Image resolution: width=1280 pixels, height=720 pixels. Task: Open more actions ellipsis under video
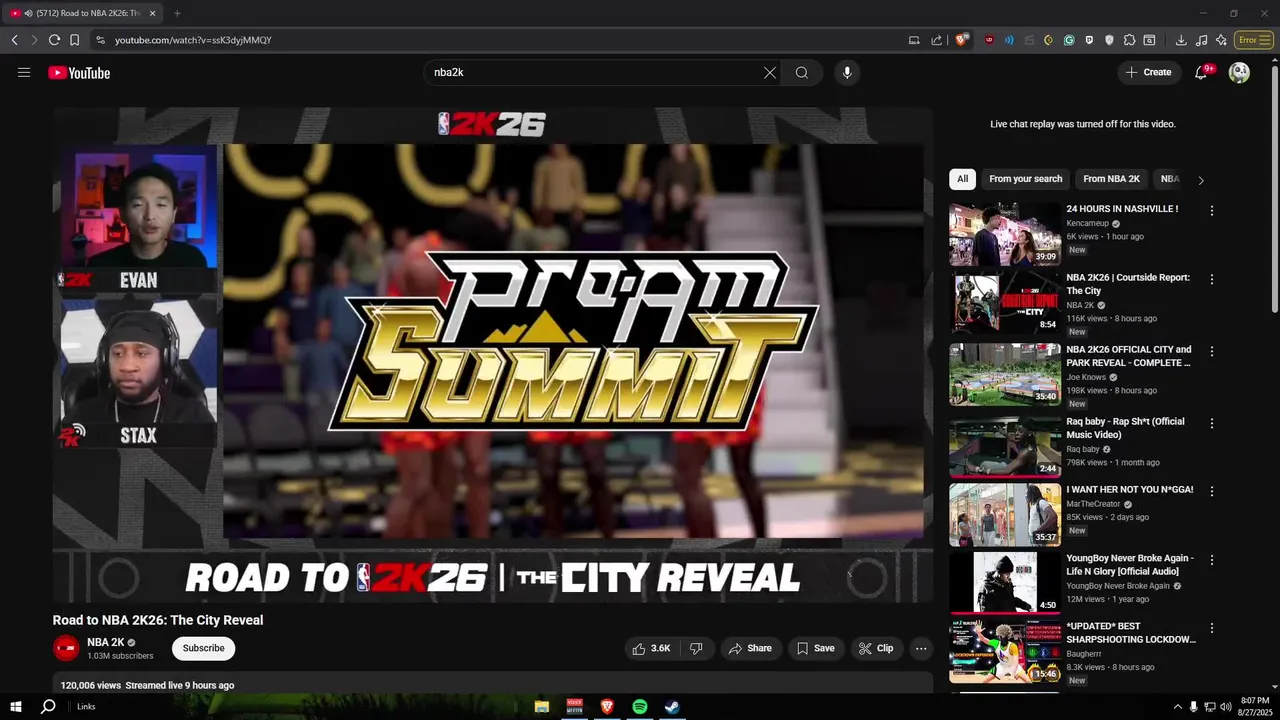coord(921,648)
